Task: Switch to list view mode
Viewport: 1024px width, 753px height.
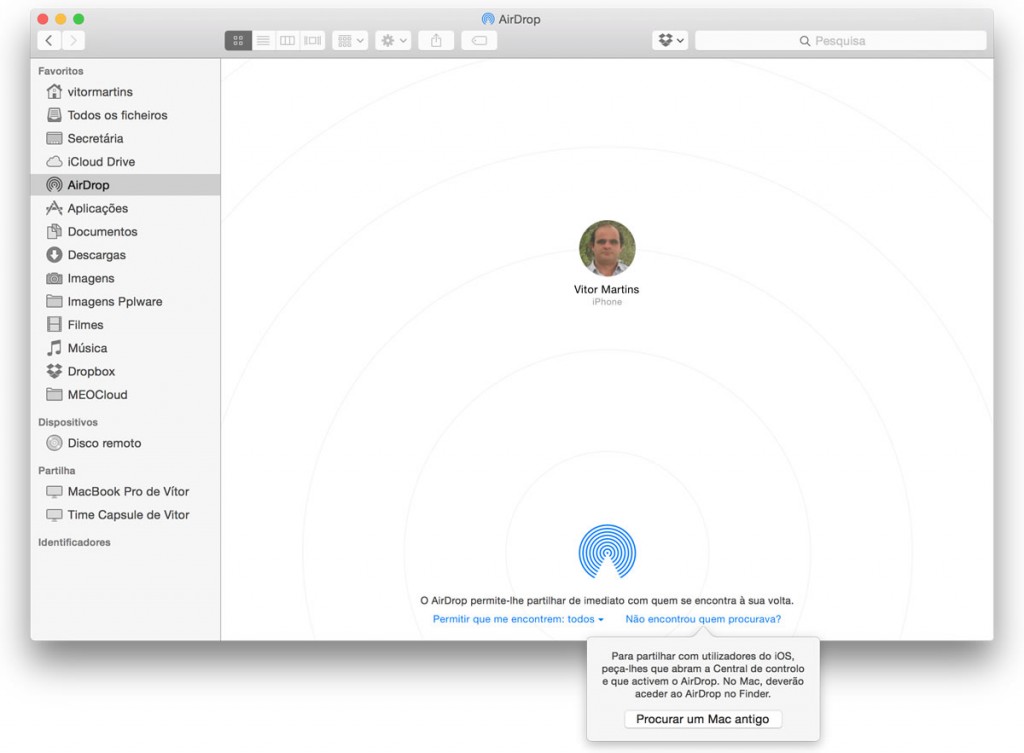Action: pyautogui.click(x=263, y=40)
